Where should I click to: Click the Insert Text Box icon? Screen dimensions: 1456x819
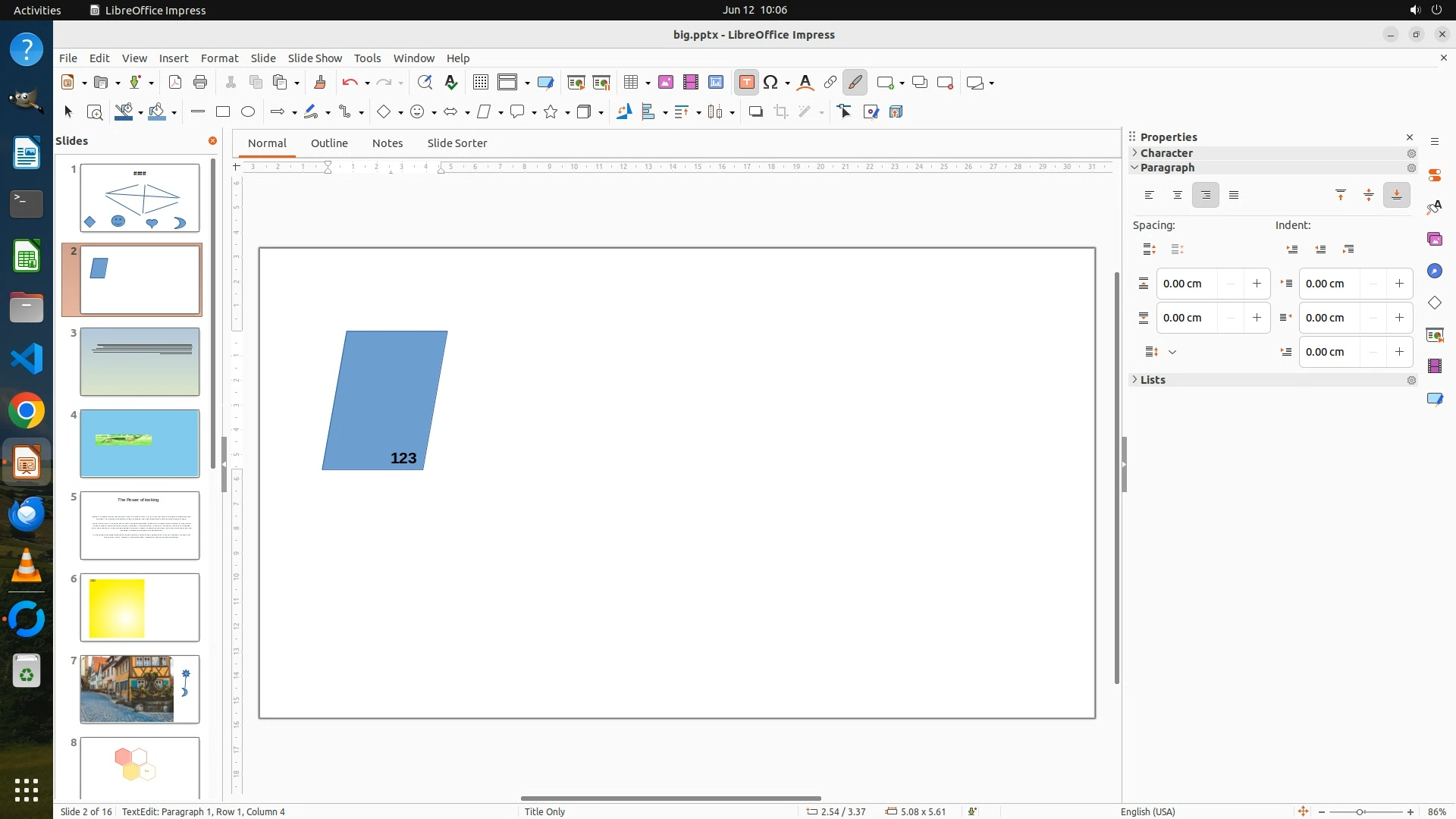click(x=746, y=83)
